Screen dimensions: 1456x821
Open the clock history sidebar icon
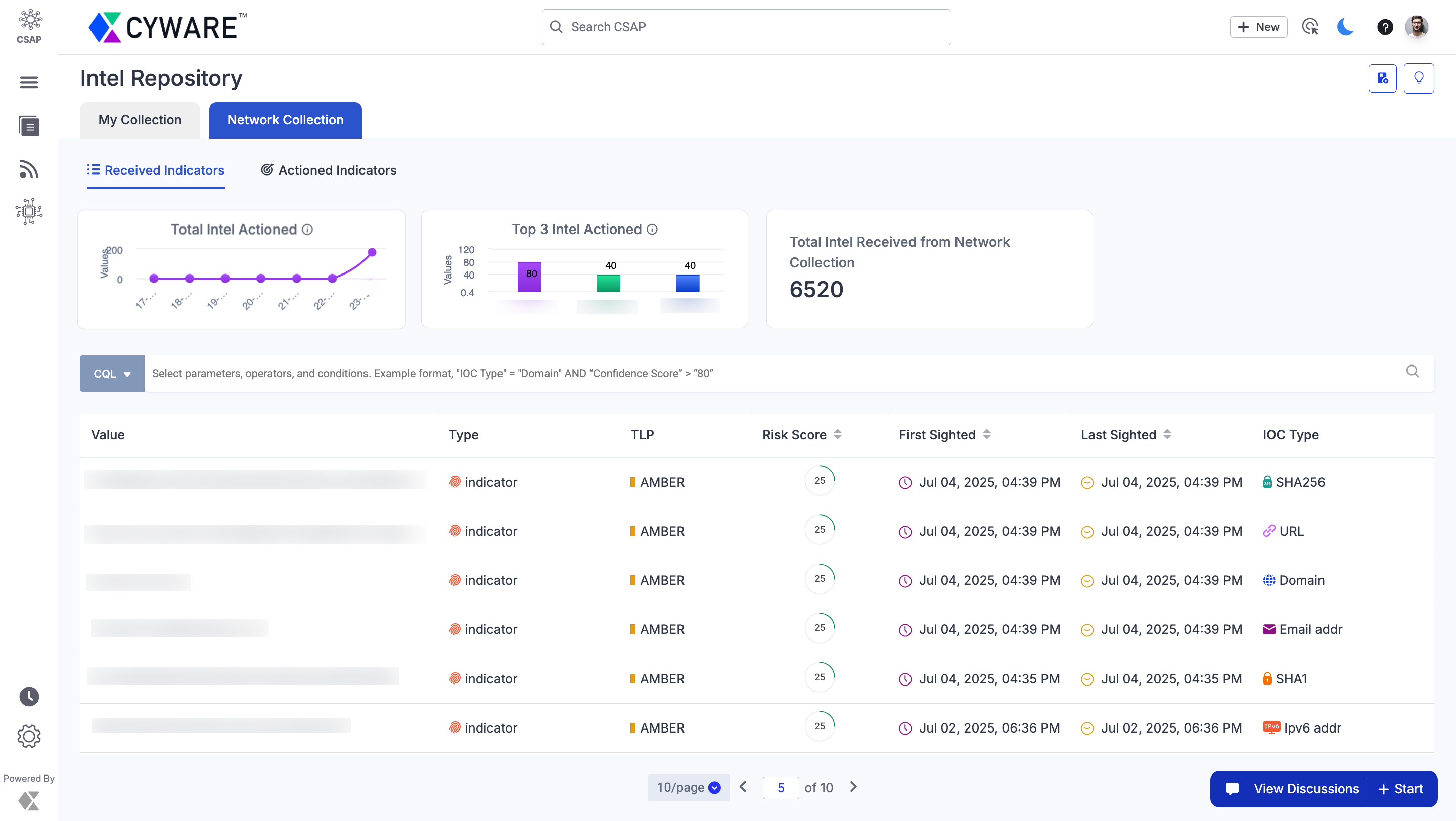point(29,696)
